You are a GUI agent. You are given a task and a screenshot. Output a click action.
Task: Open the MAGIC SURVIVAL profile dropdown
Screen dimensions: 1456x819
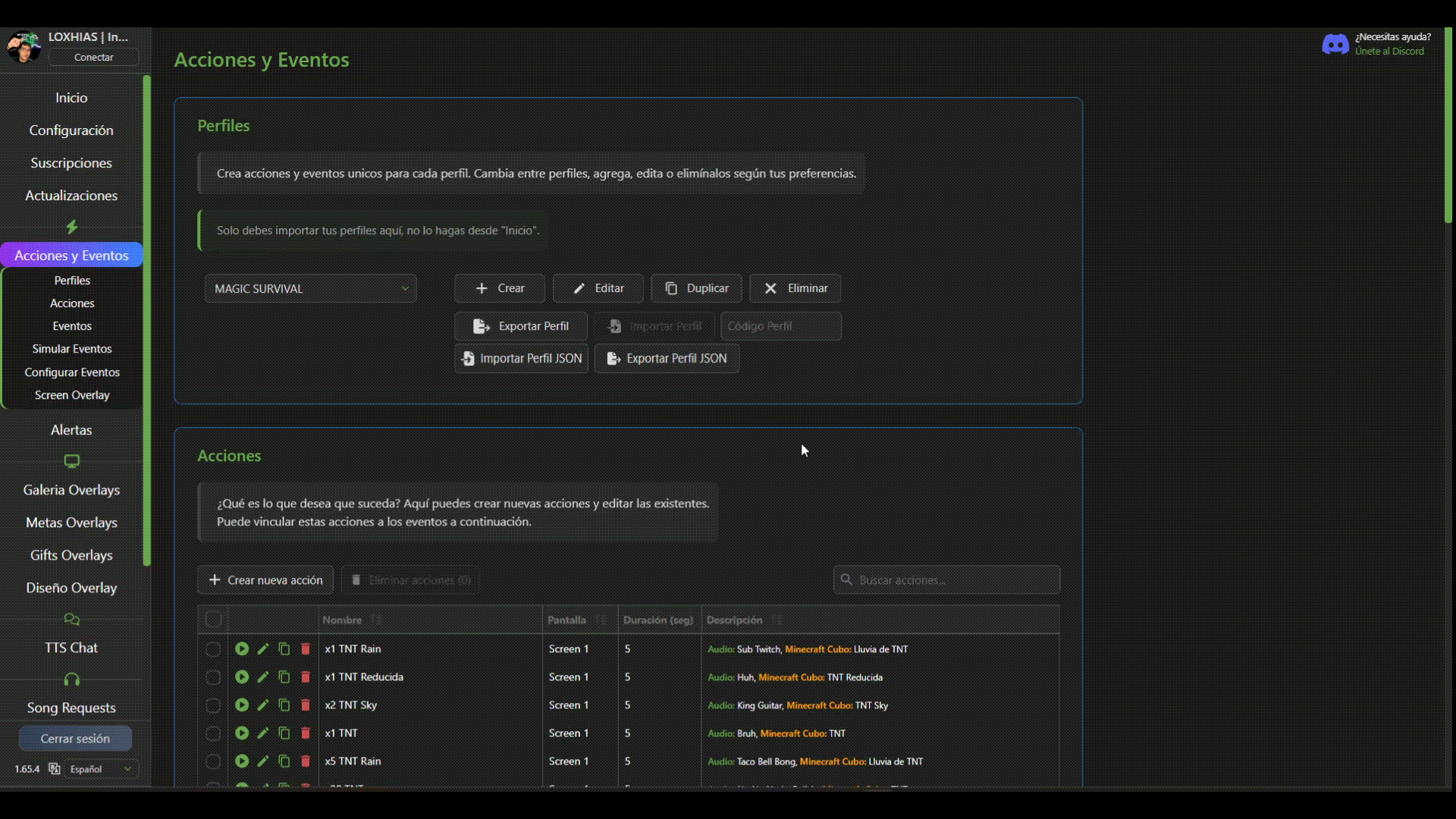pyautogui.click(x=310, y=289)
